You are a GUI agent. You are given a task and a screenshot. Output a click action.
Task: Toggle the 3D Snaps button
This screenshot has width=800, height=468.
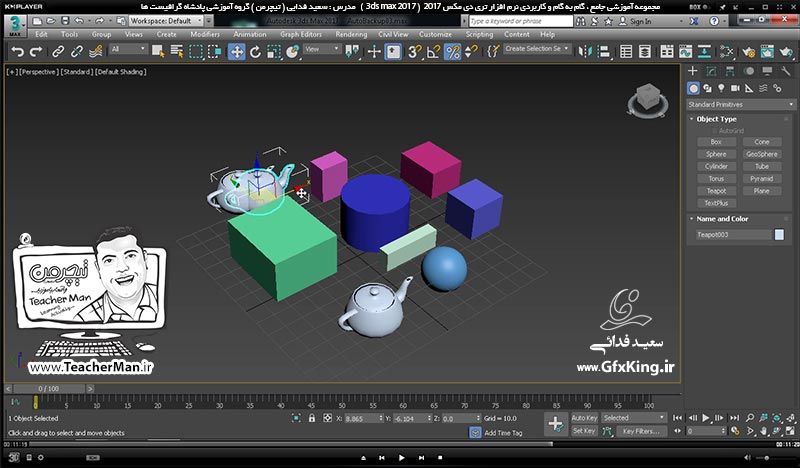point(415,52)
